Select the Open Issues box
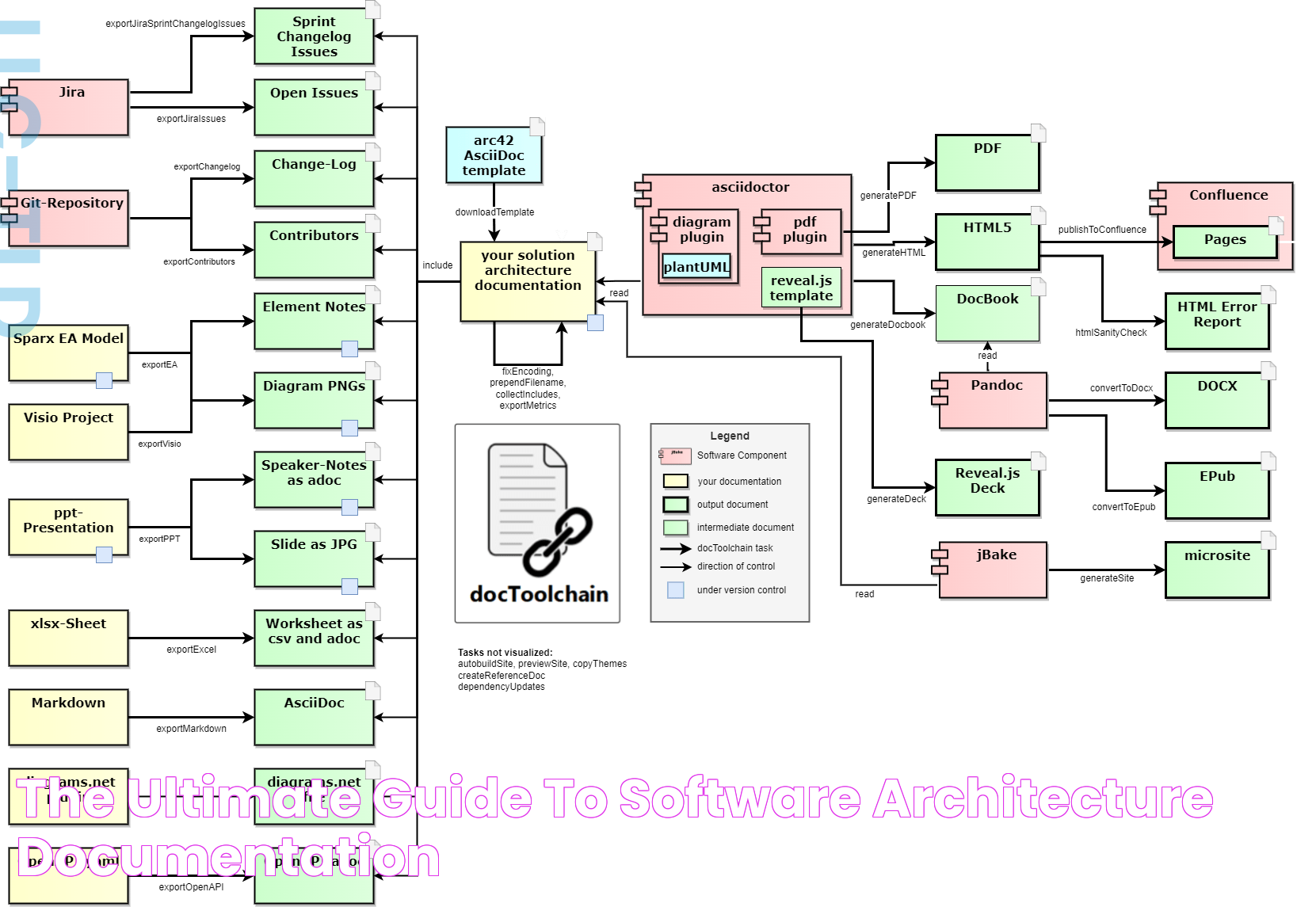The width and height of the screenshot is (1316, 907). pos(314,108)
